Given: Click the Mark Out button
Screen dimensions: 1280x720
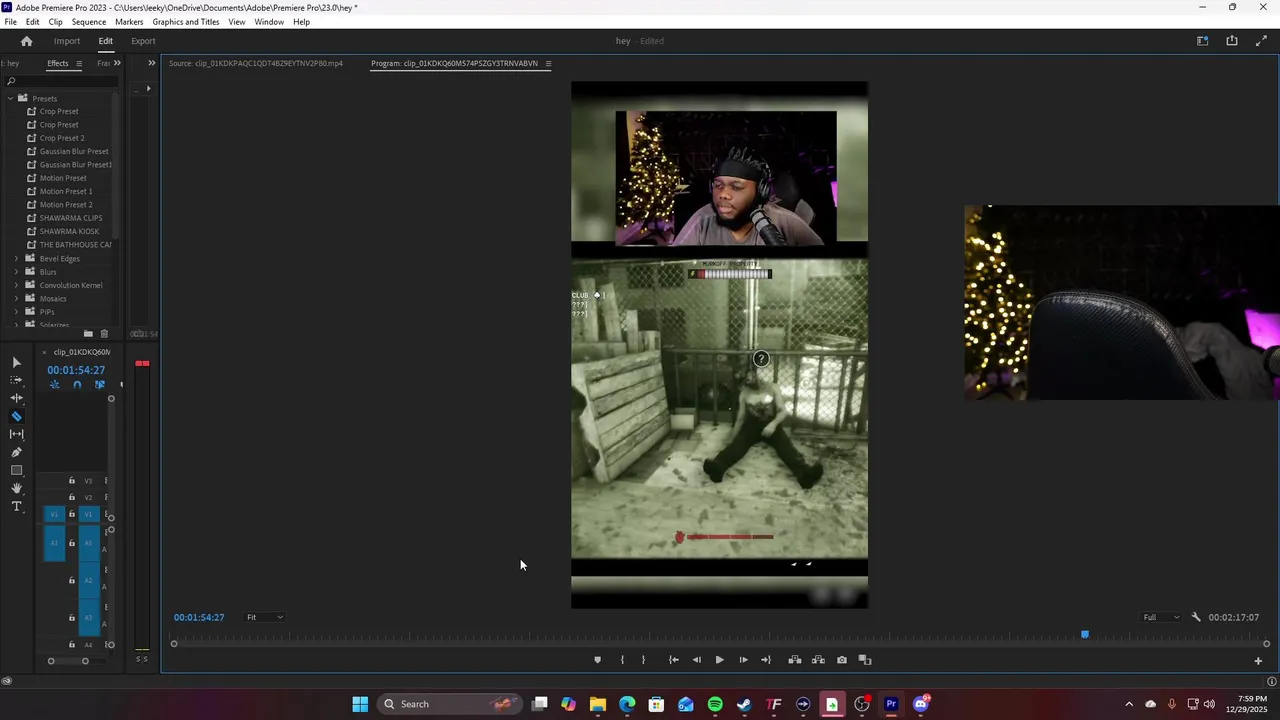Looking at the screenshot, I should [x=643, y=660].
